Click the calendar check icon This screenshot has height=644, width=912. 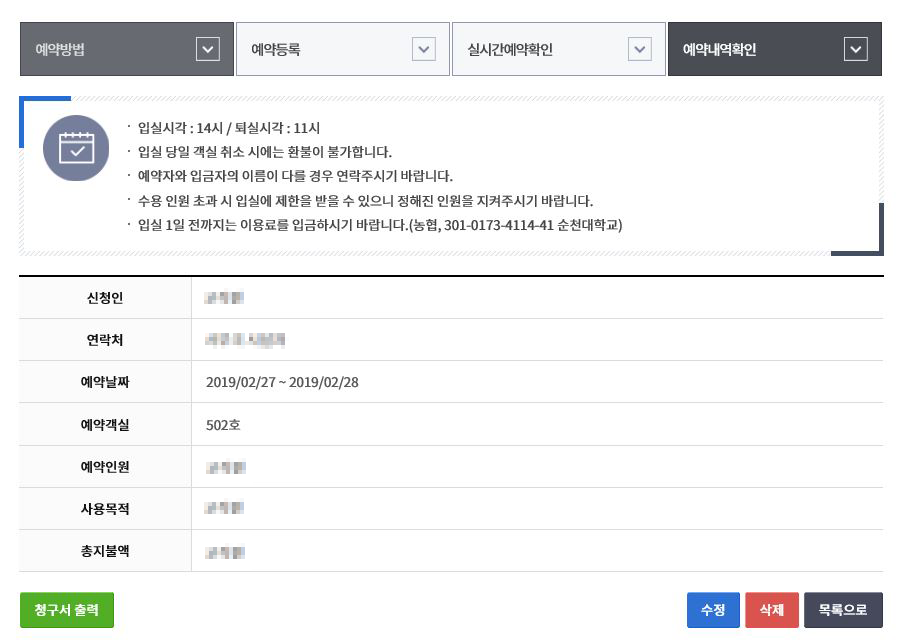point(76,148)
